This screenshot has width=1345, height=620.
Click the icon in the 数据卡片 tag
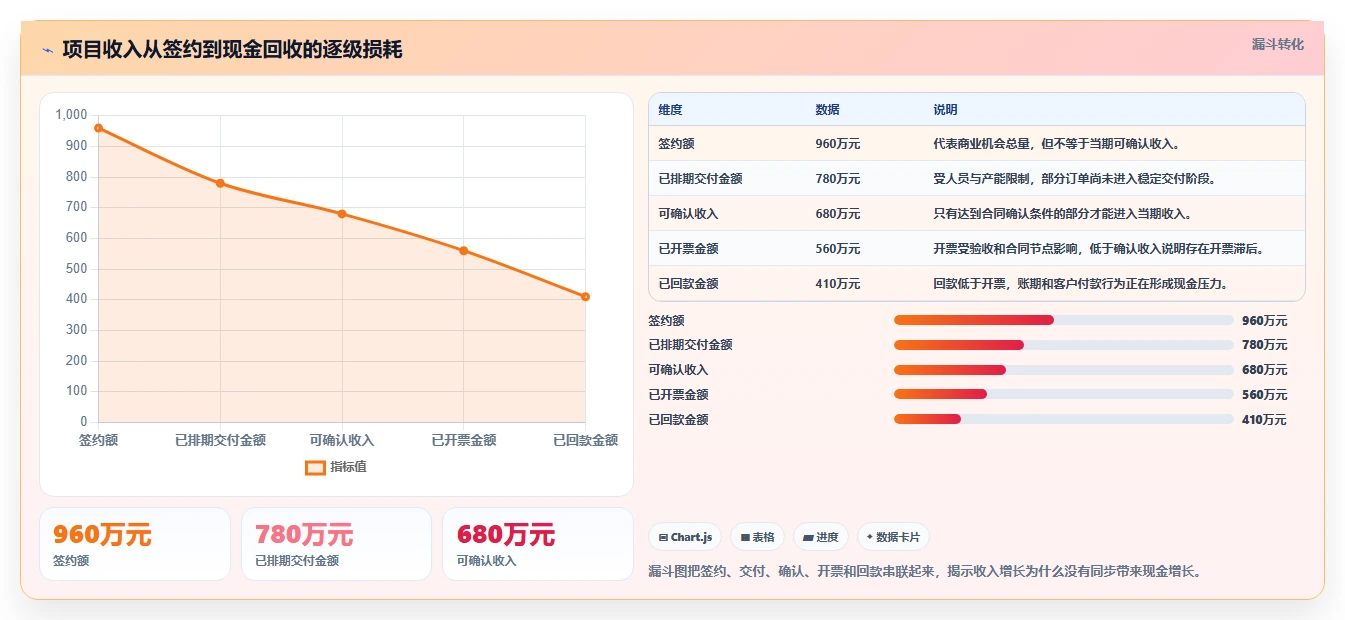[870, 538]
